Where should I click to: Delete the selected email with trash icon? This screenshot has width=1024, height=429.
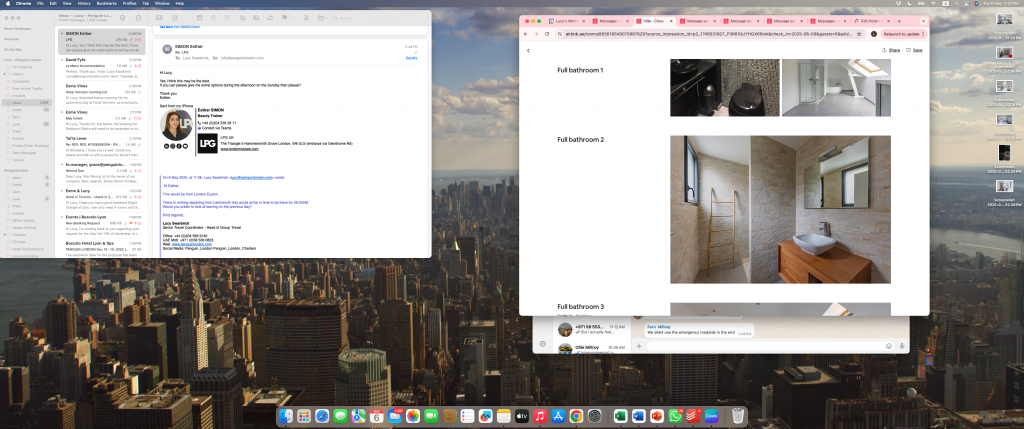[x=213, y=18]
